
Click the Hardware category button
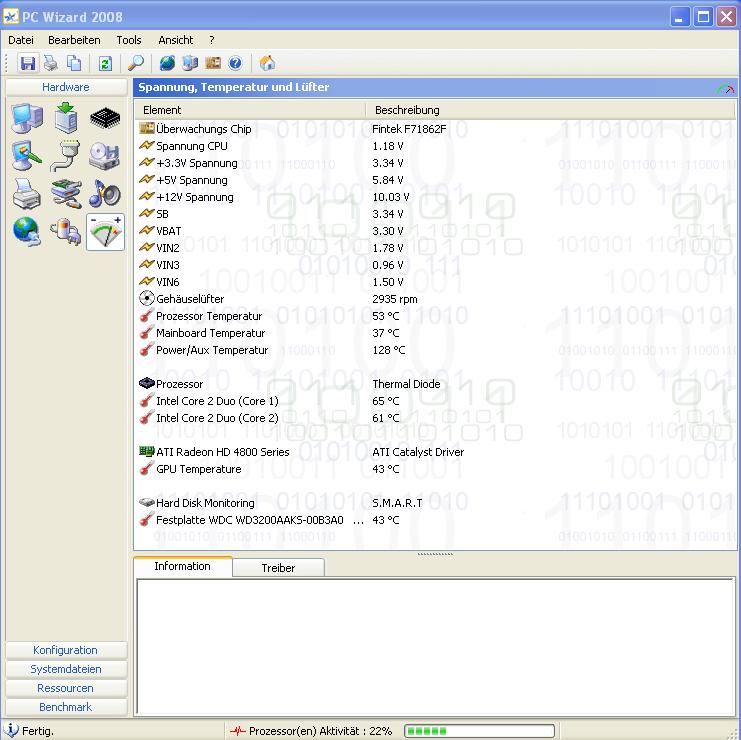pos(66,87)
